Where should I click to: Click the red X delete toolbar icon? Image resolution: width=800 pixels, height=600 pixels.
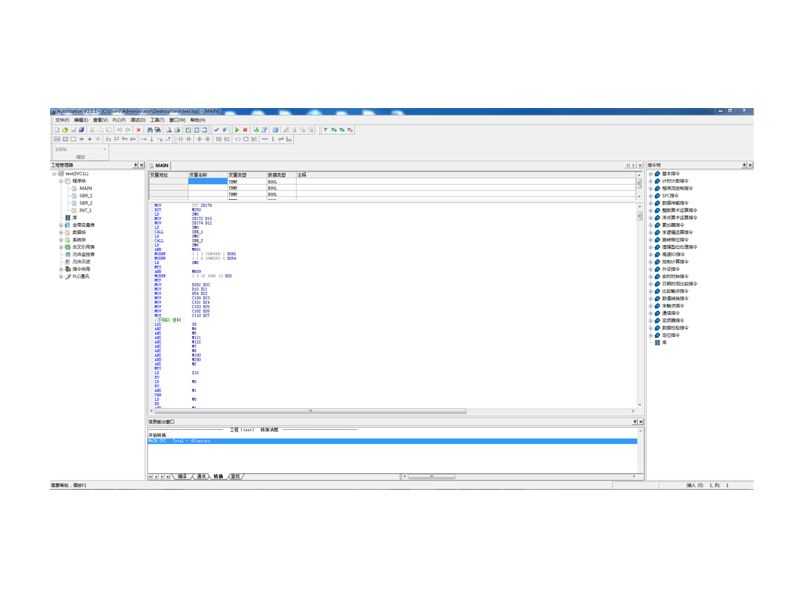[138, 130]
